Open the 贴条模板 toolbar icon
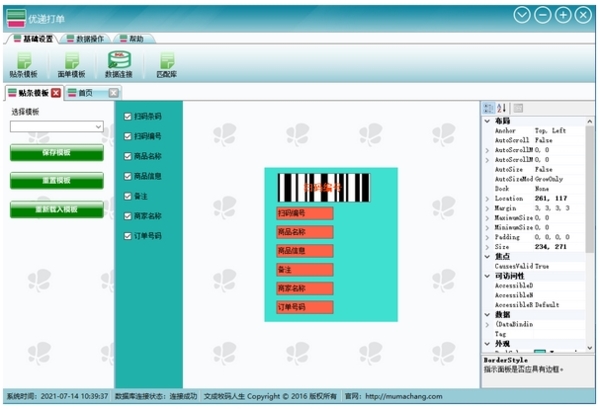Image resolution: width=600 pixels, height=409 pixels. pyautogui.click(x=24, y=65)
